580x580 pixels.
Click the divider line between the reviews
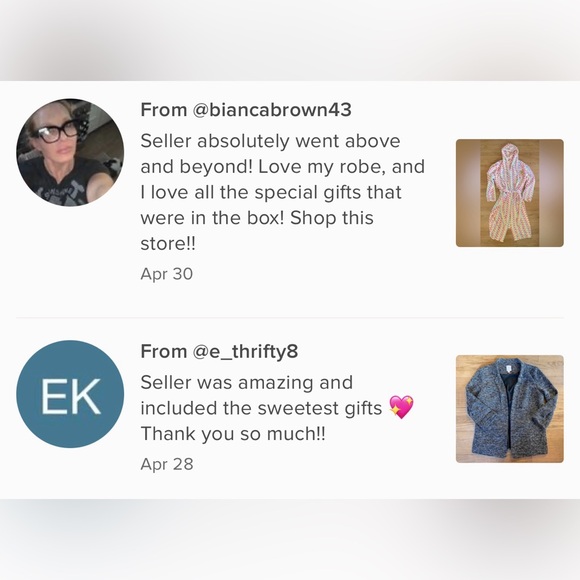click(290, 318)
